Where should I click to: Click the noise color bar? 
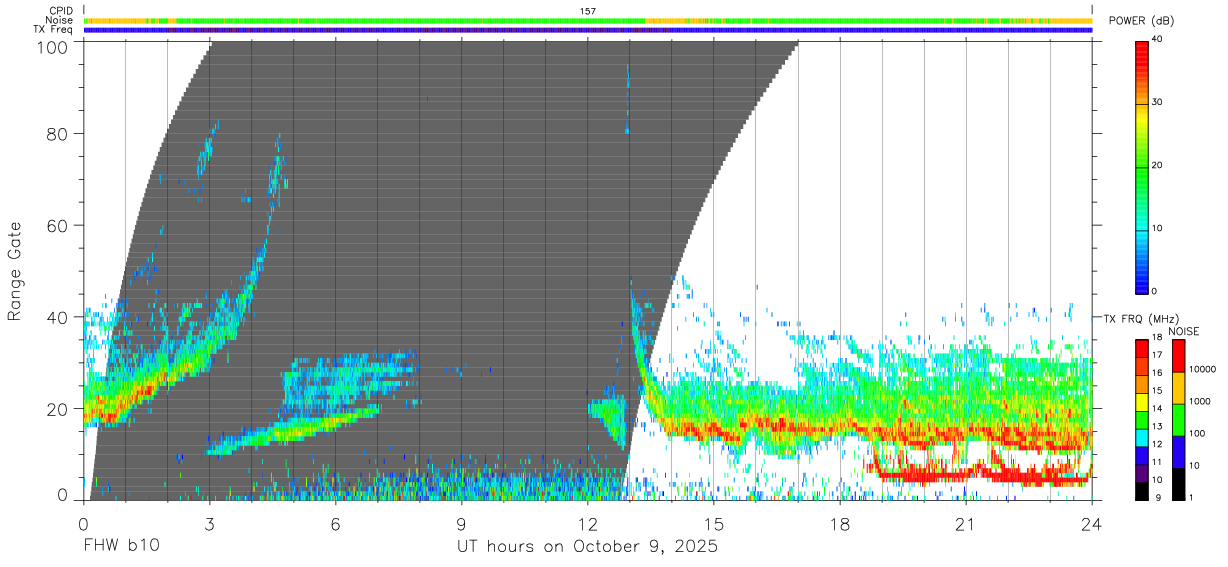click(x=1179, y=420)
